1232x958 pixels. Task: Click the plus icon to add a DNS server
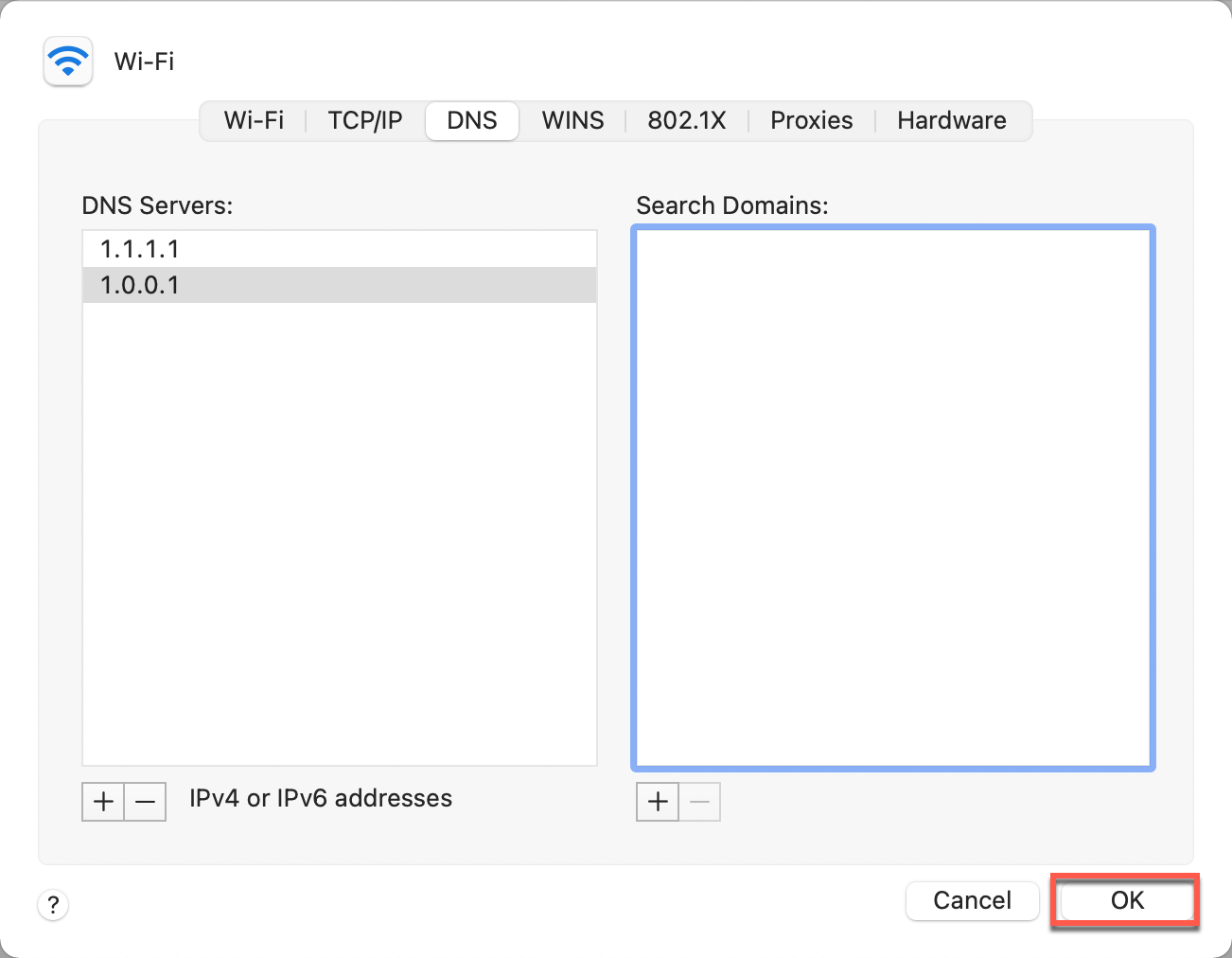tap(102, 801)
